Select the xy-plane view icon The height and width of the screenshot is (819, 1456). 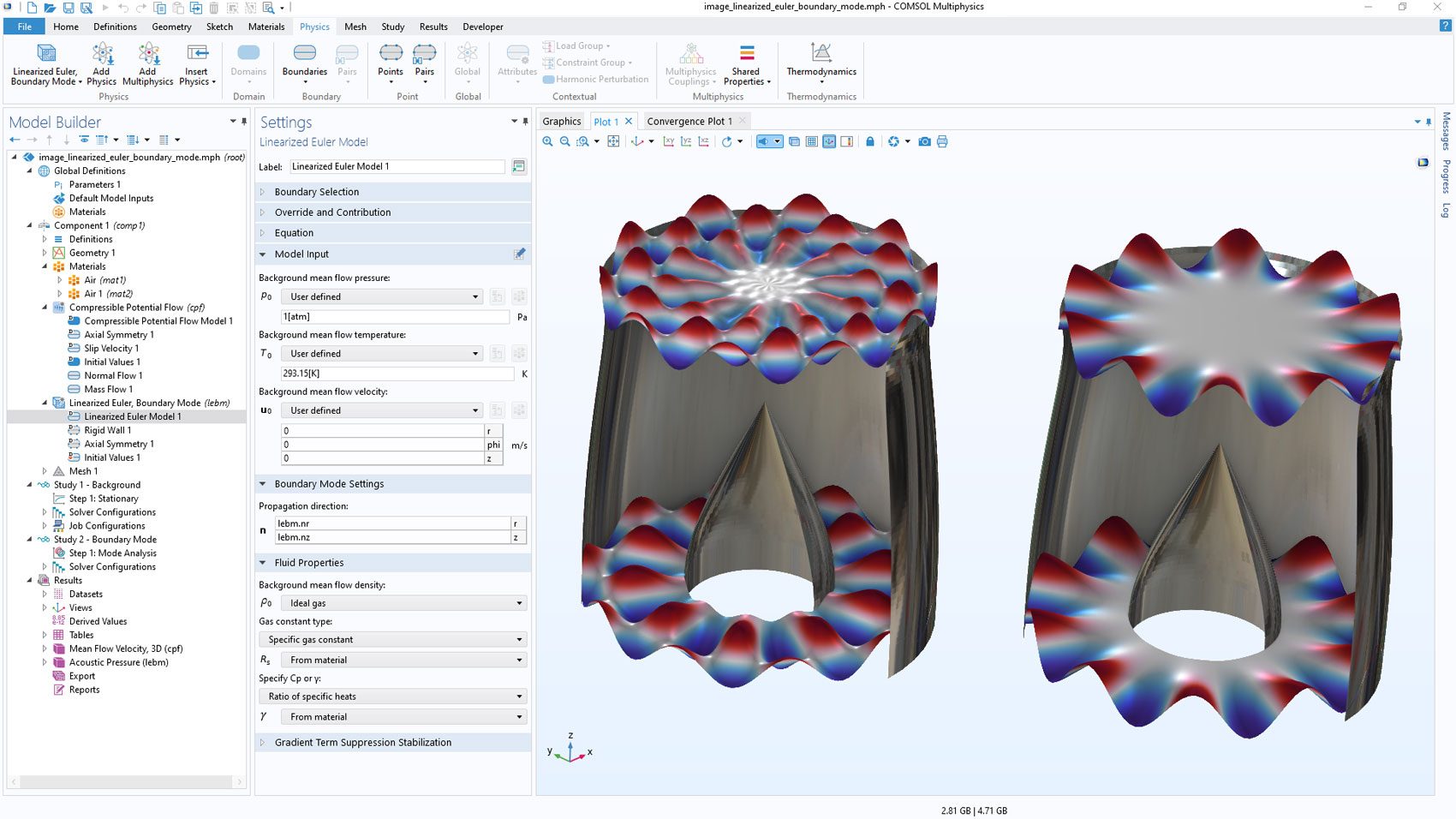(x=668, y=141)
